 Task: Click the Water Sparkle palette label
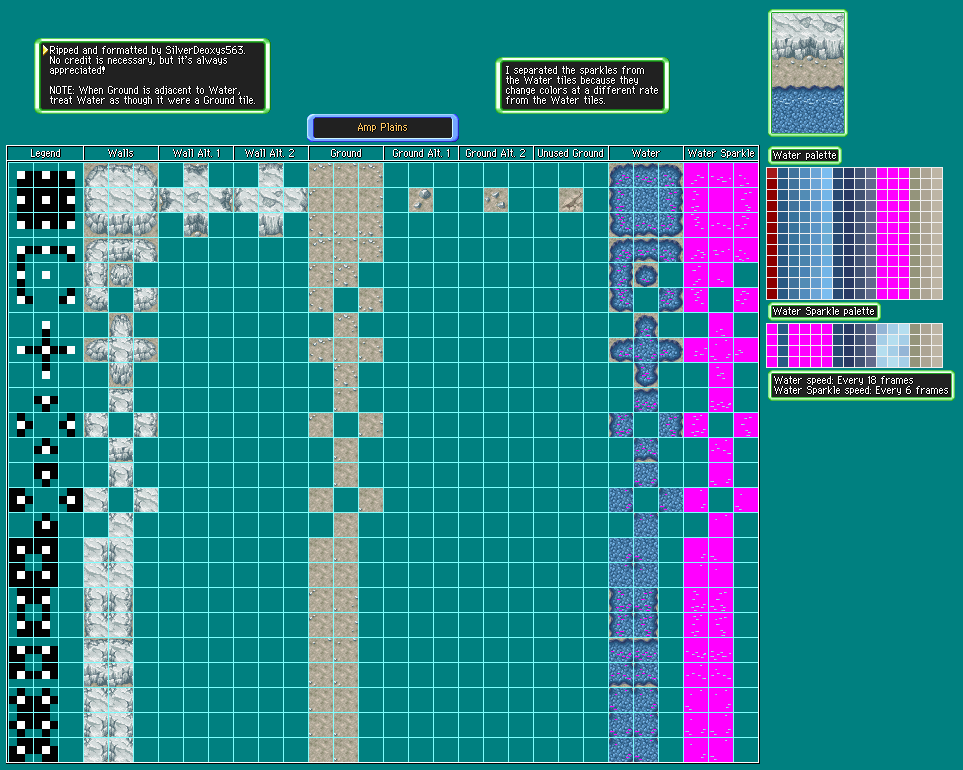824,311
